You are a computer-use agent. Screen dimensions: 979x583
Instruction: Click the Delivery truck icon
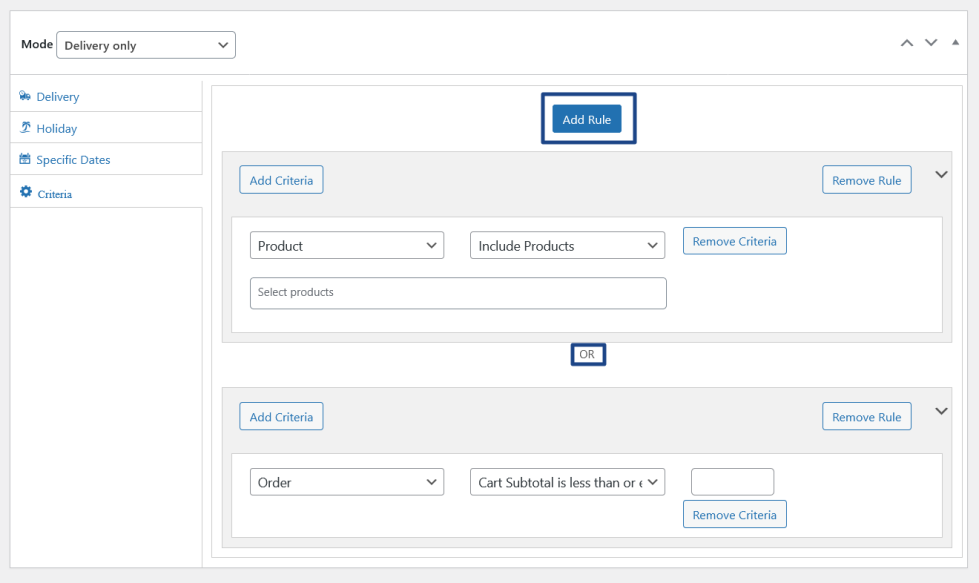(x=25, y=96)
